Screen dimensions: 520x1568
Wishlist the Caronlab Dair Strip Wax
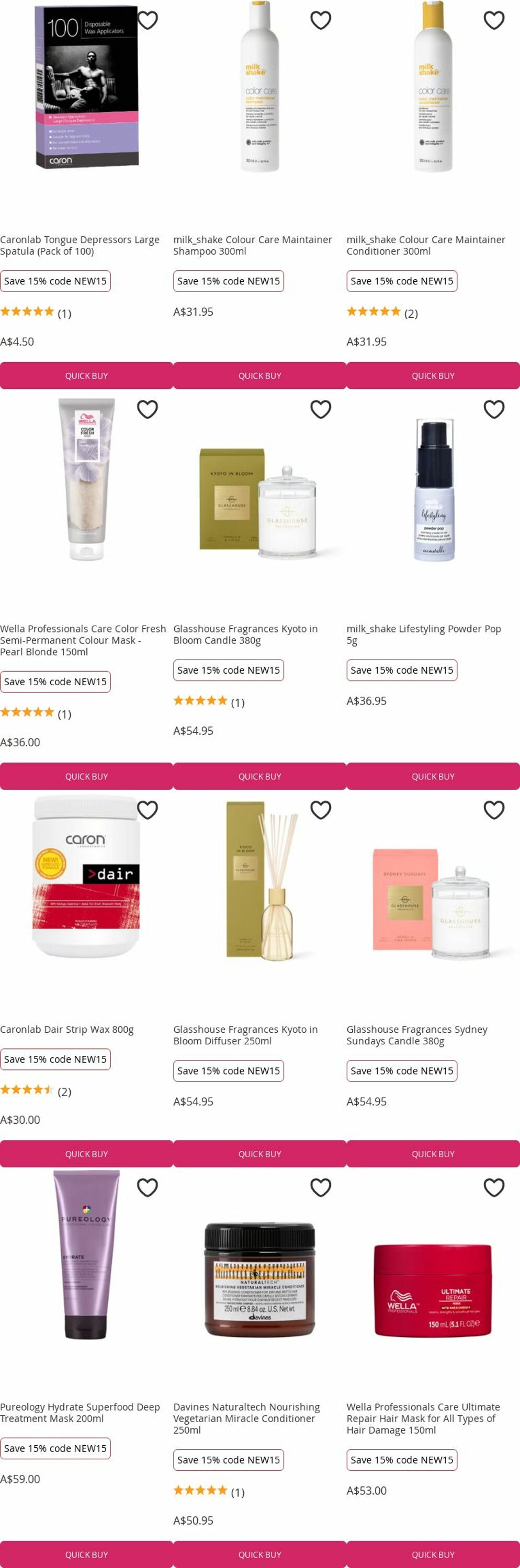(x=148, y=810)
